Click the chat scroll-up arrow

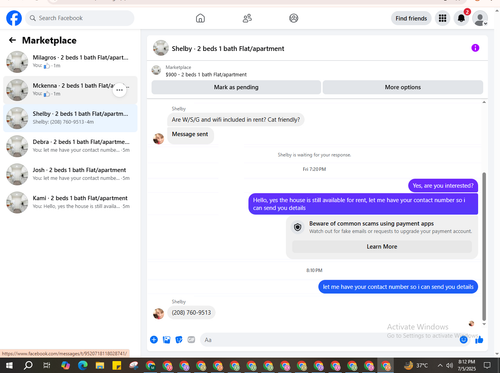click(484, 102)
